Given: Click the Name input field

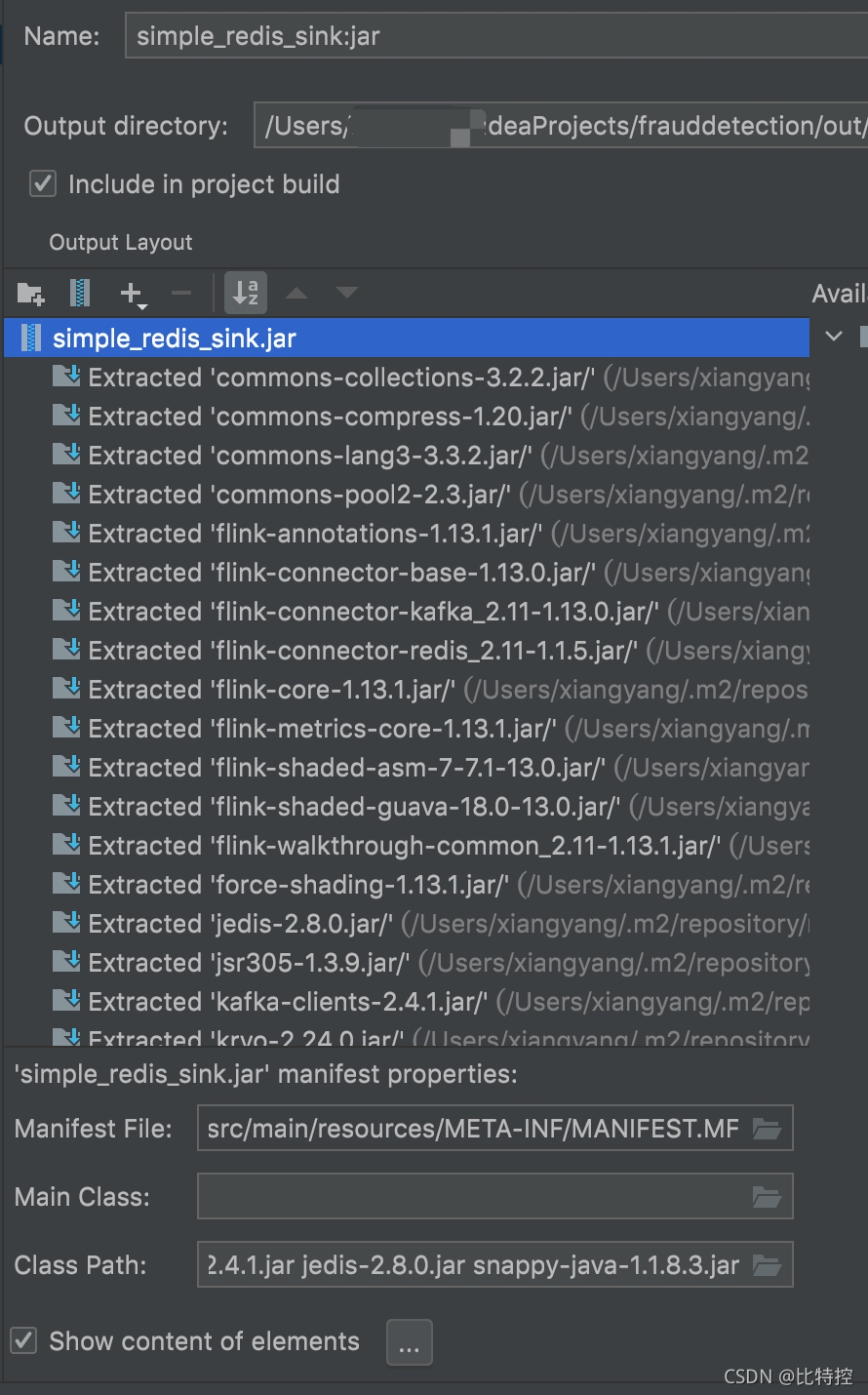Looking at the screenshot, I should [496, 36].
